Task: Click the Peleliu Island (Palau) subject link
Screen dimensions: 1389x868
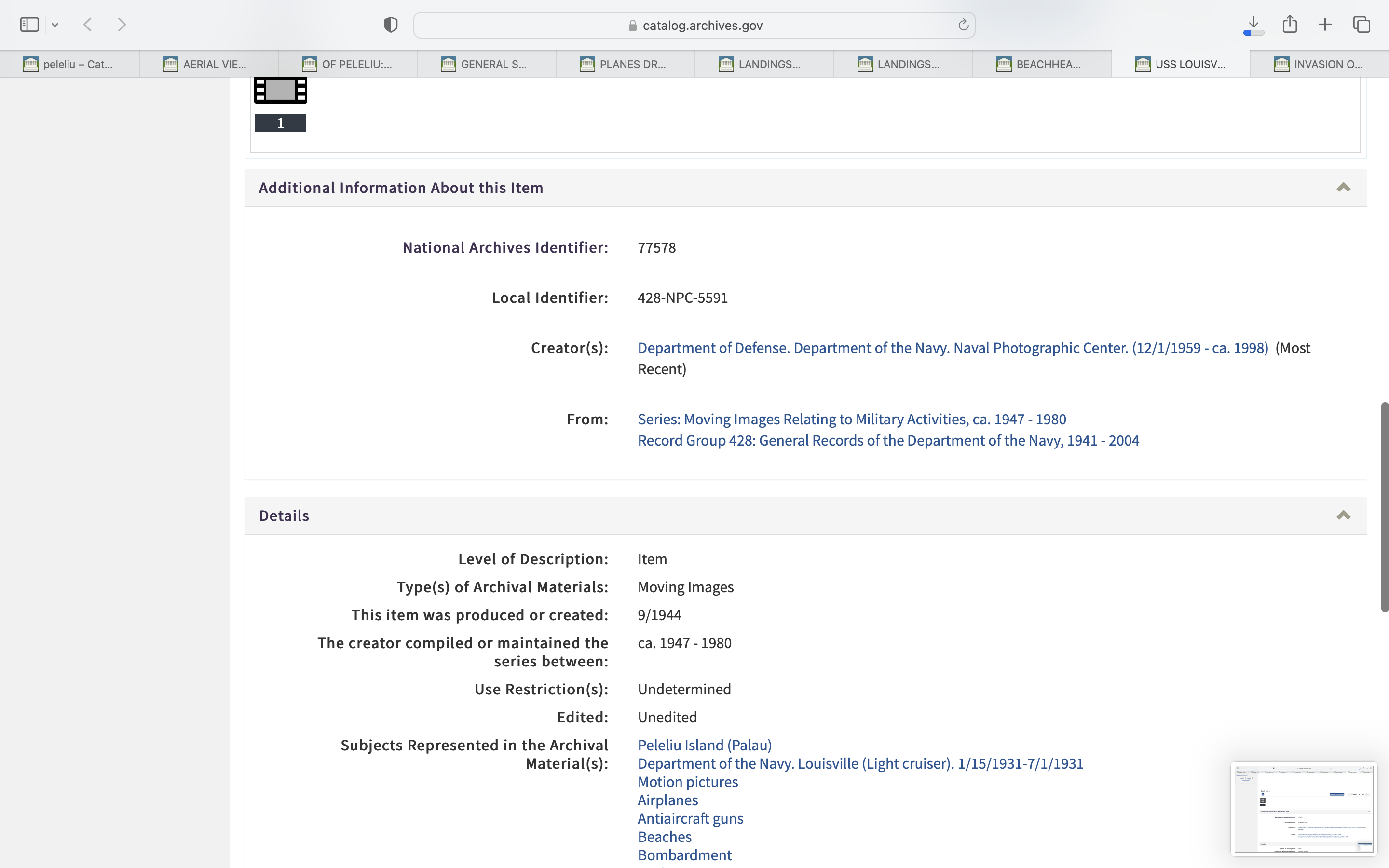Action: click(x=704, y=745)
